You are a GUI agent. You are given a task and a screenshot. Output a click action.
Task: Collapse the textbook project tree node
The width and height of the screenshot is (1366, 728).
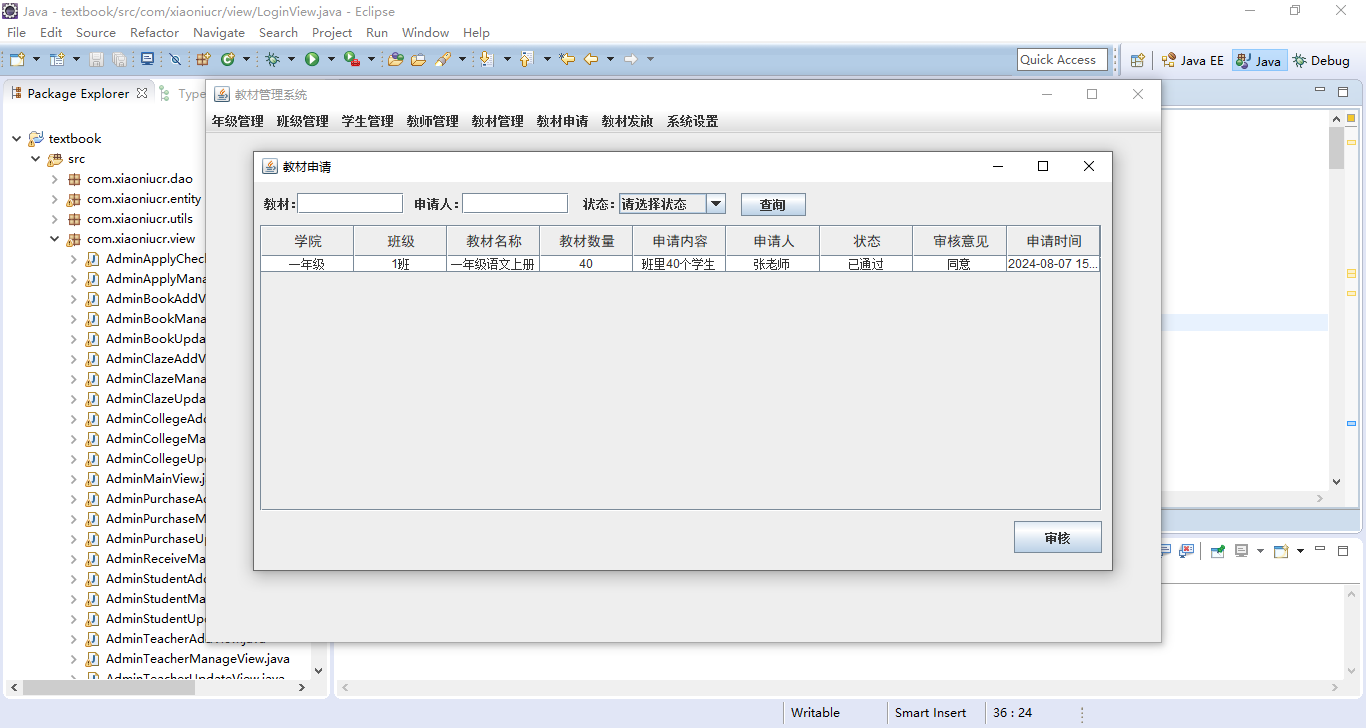pyautogui.click(x=17, y=139)
